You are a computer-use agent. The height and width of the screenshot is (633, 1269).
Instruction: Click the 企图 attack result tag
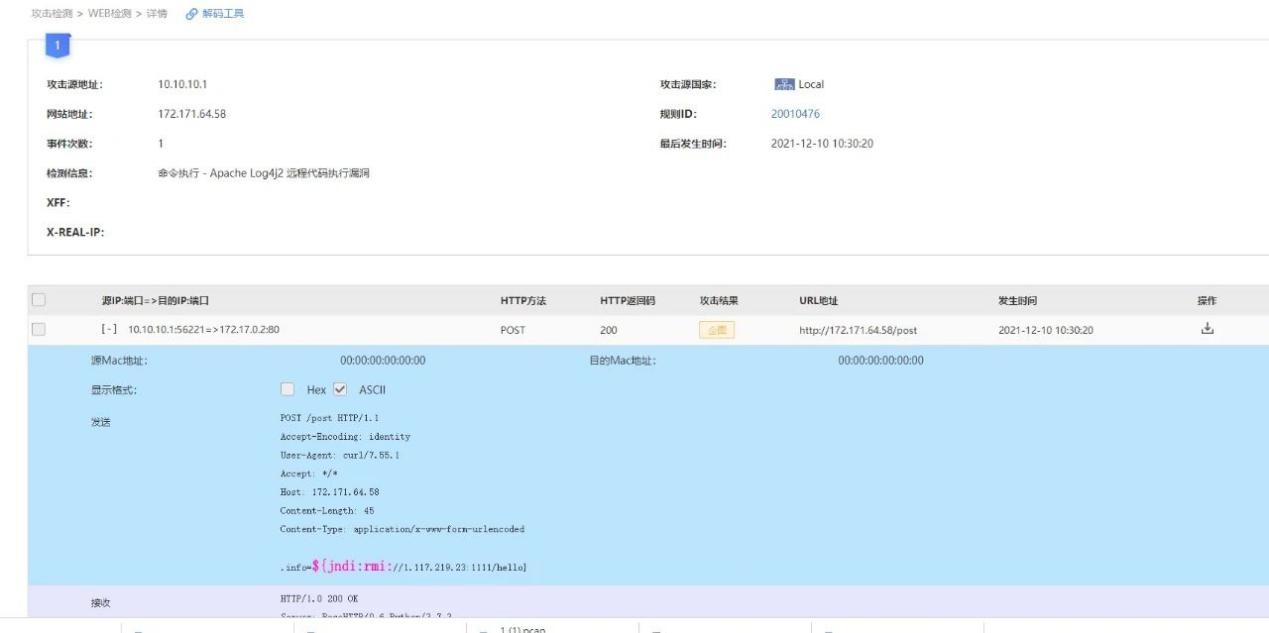[716, 330]
